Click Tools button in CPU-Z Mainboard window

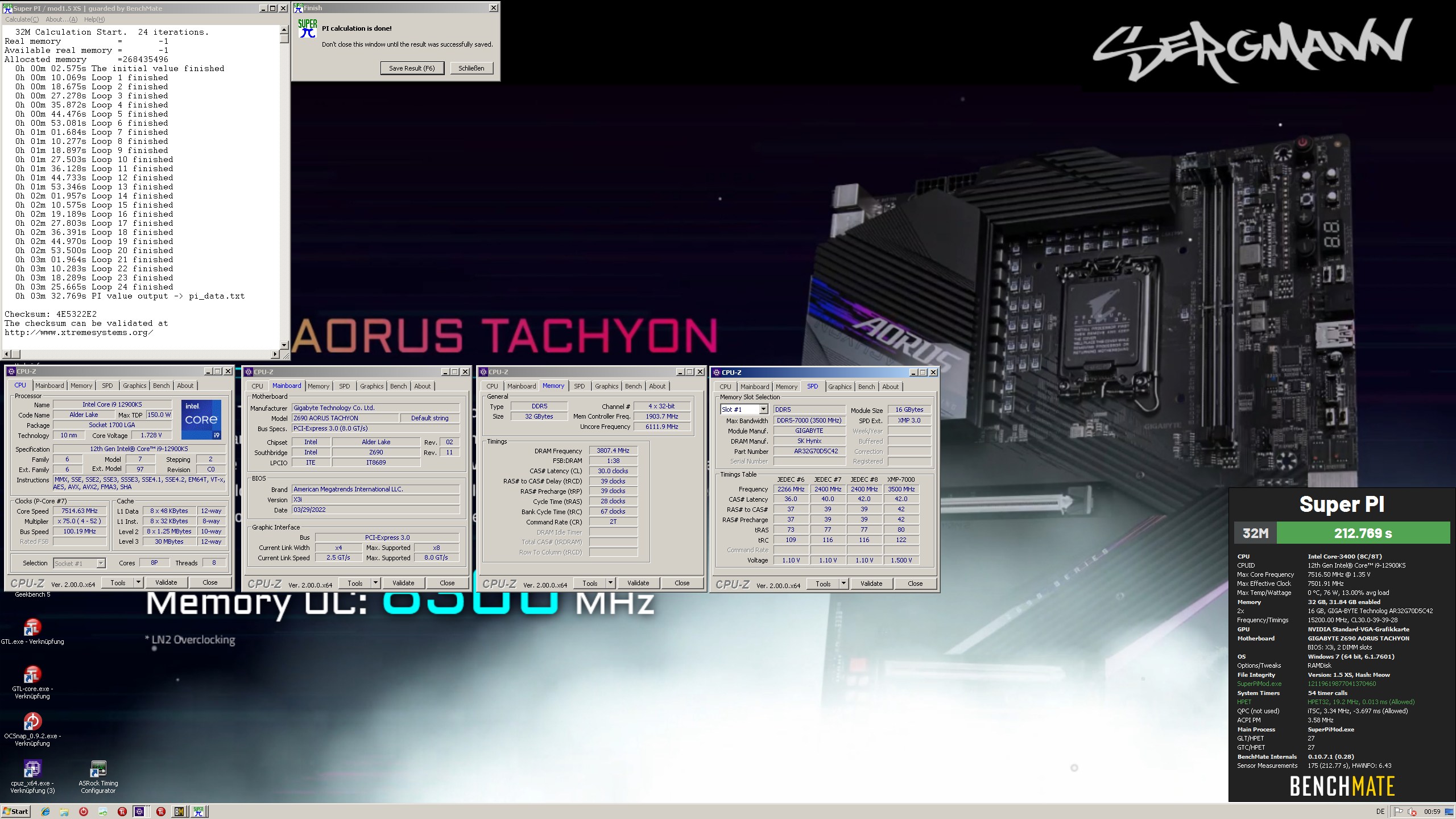click(x=355, y=583)
